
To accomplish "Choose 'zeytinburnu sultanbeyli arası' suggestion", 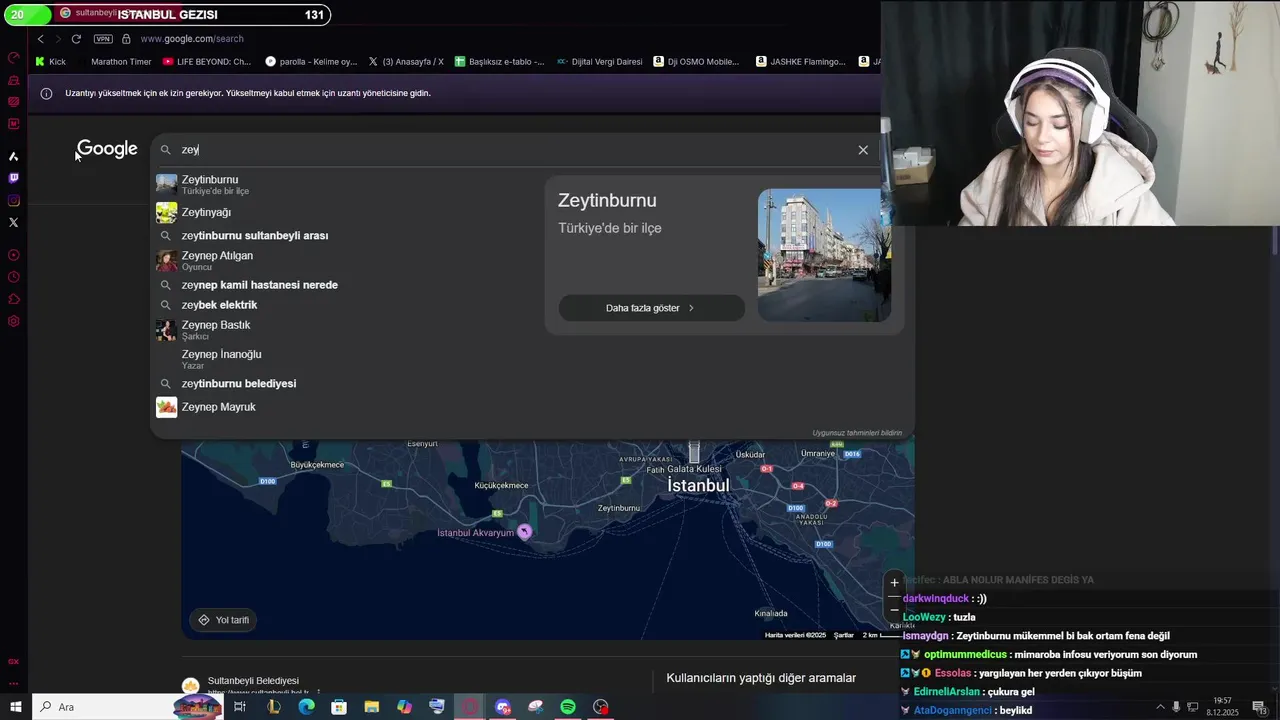I will click(x=345, y=236).
